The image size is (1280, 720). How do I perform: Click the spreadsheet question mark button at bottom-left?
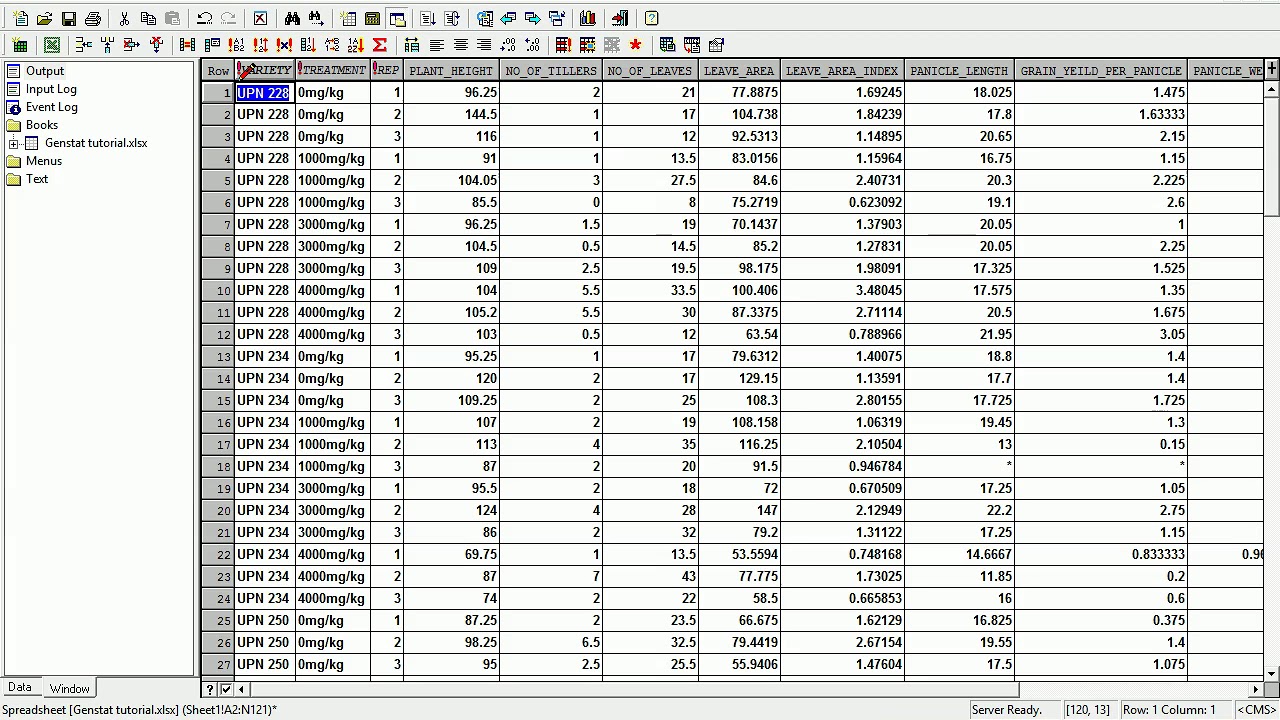[x=210, y=689]
